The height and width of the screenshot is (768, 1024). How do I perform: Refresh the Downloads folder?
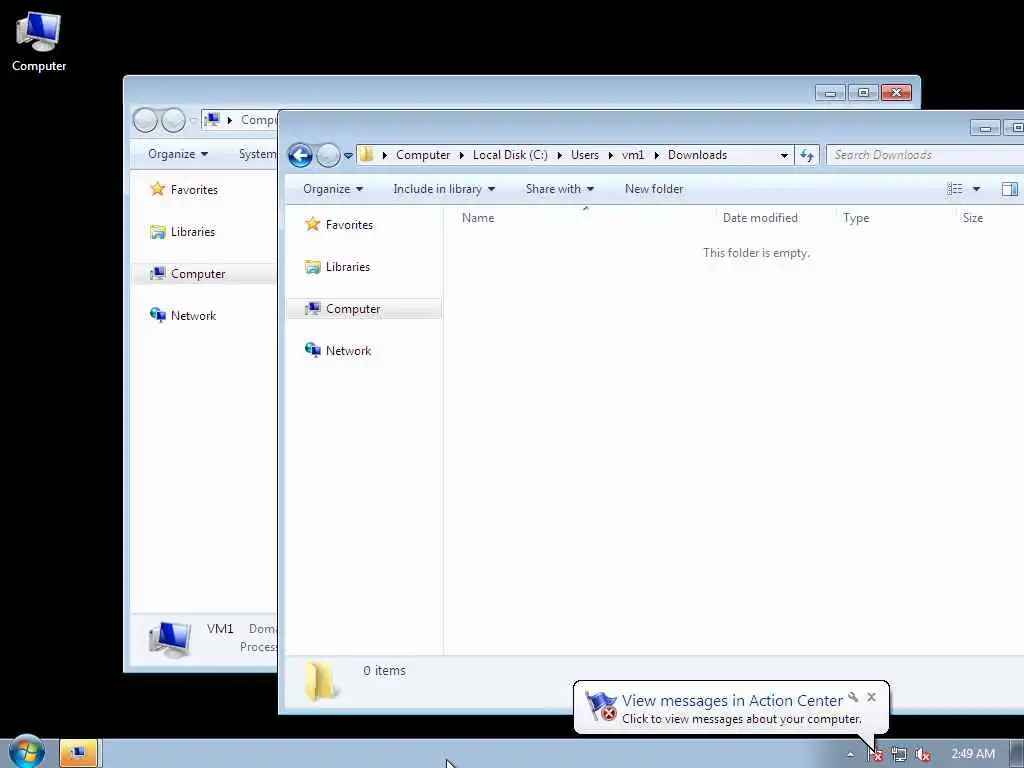[807, 155]
